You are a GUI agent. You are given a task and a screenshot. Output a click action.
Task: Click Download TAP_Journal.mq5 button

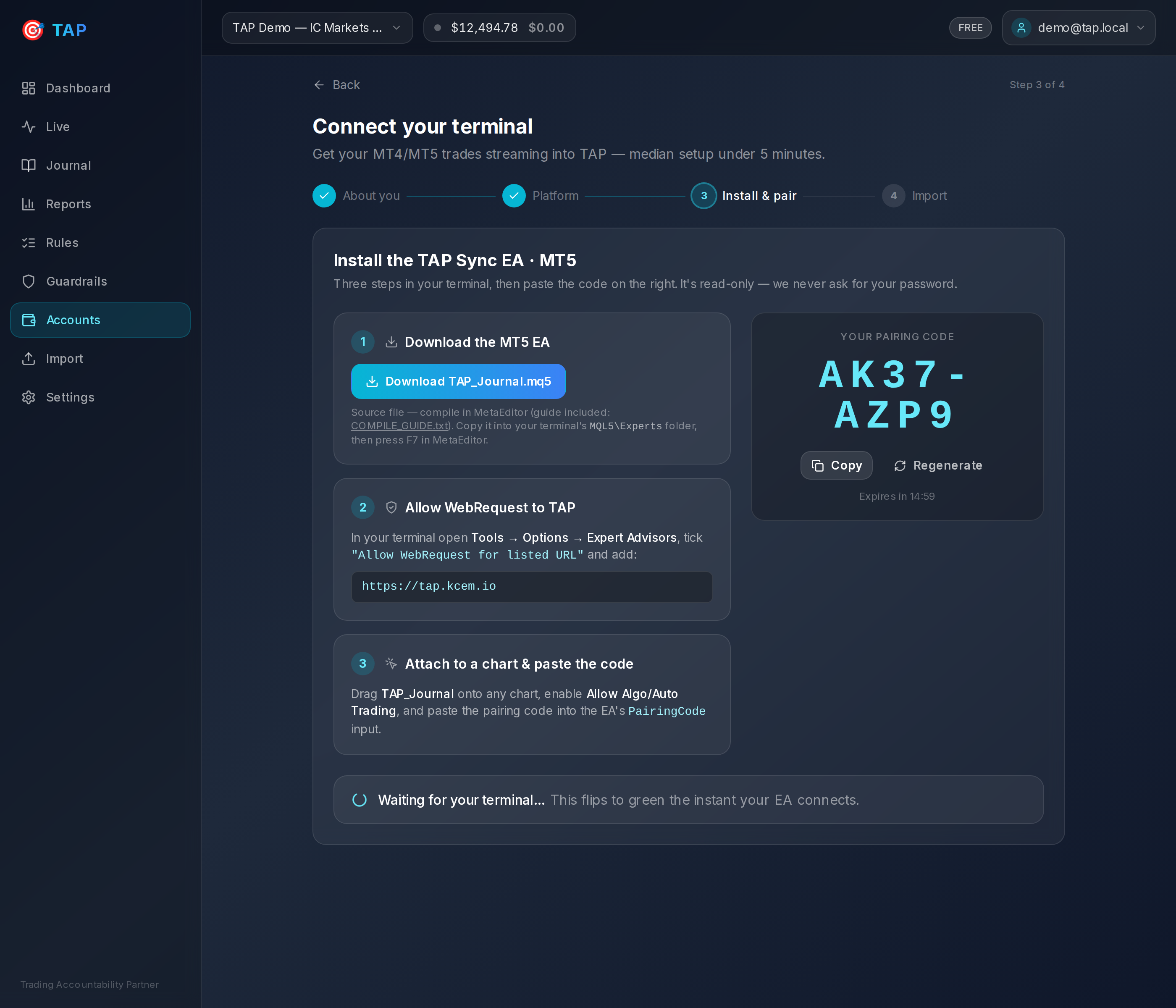[459, 381]
